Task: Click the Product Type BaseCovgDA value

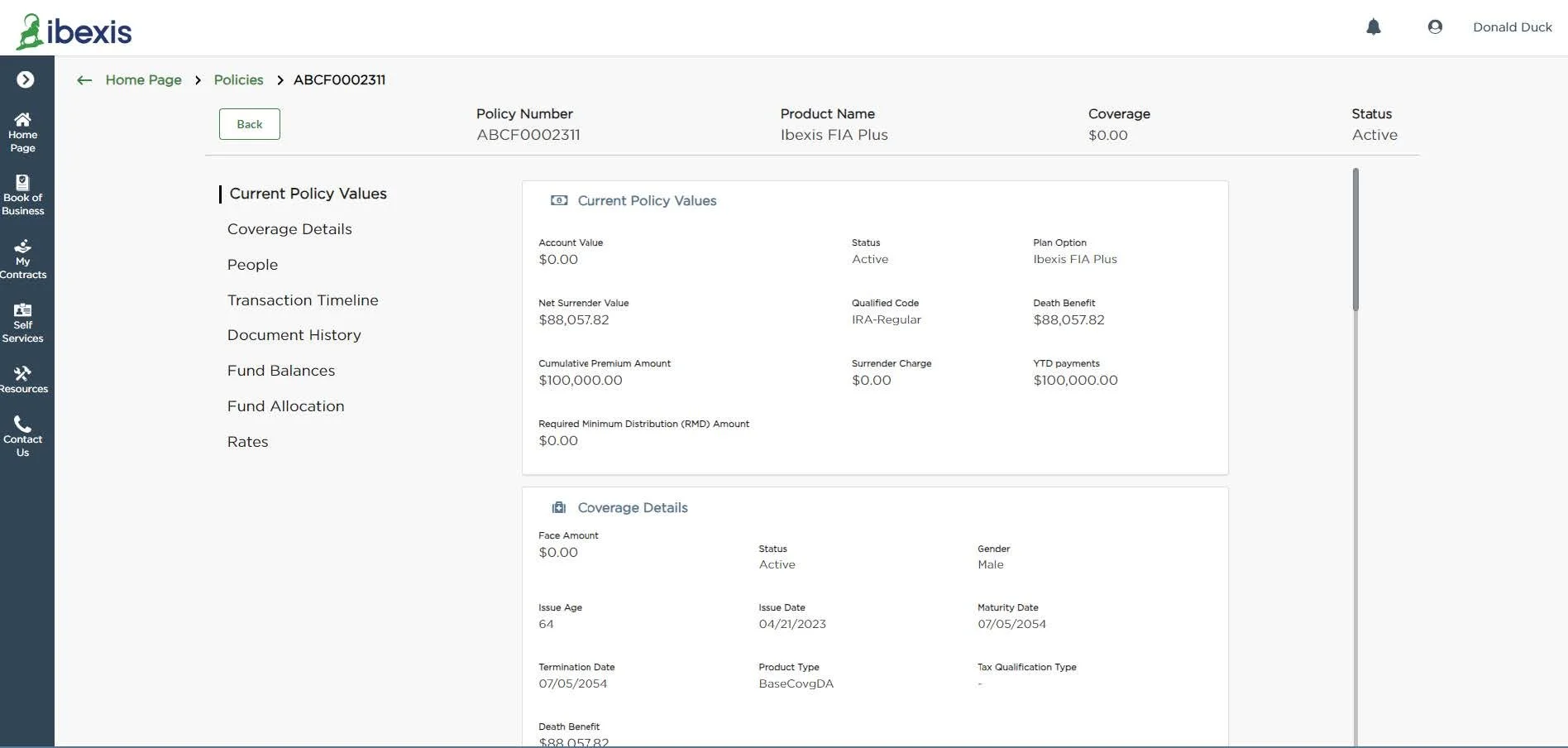Action: point(796,684)
